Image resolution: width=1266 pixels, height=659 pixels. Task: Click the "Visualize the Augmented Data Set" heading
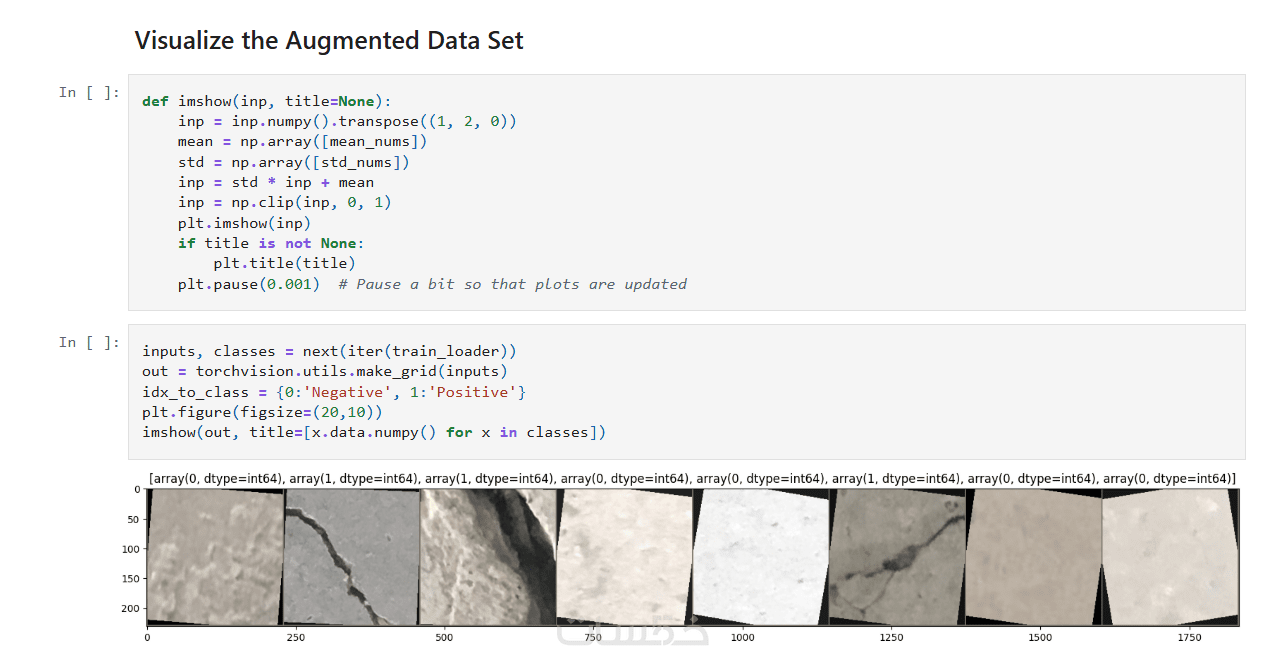click(x=329, y=41)
